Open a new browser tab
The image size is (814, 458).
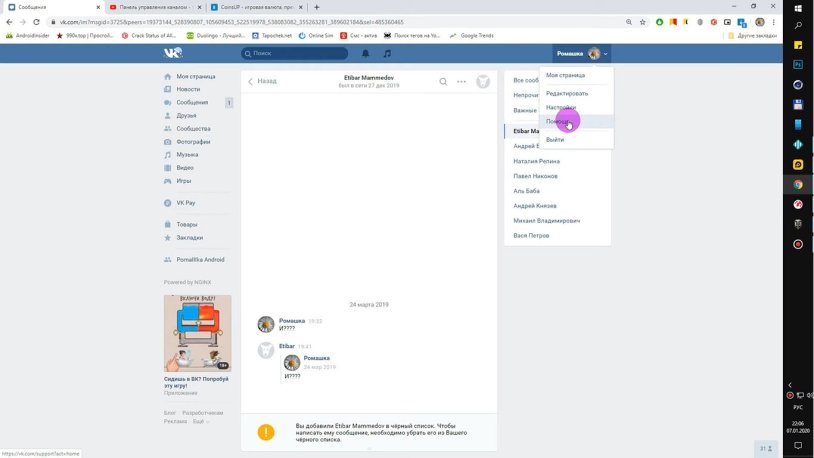coord(317,7)
